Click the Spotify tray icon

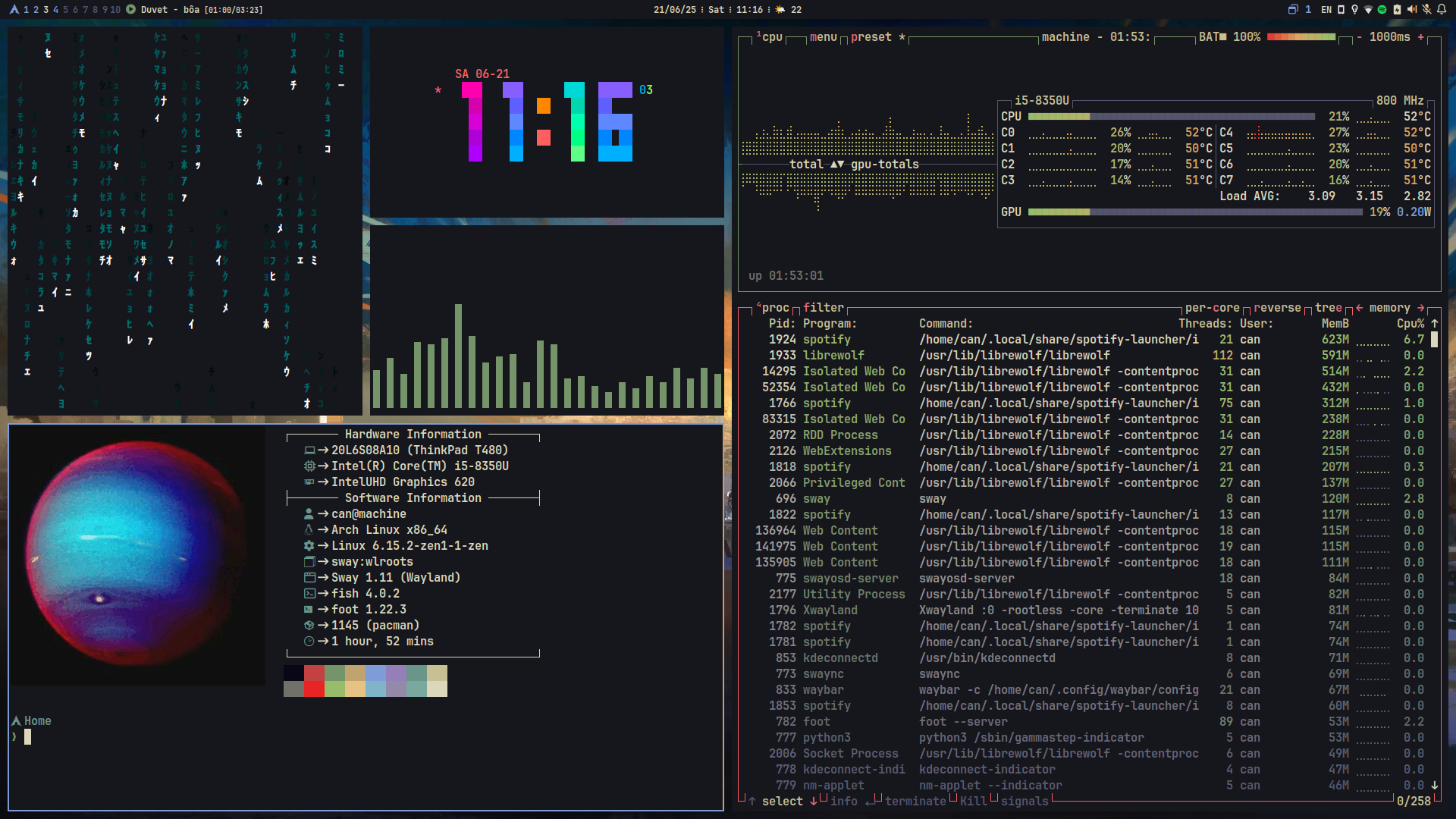pos(1382,10)
